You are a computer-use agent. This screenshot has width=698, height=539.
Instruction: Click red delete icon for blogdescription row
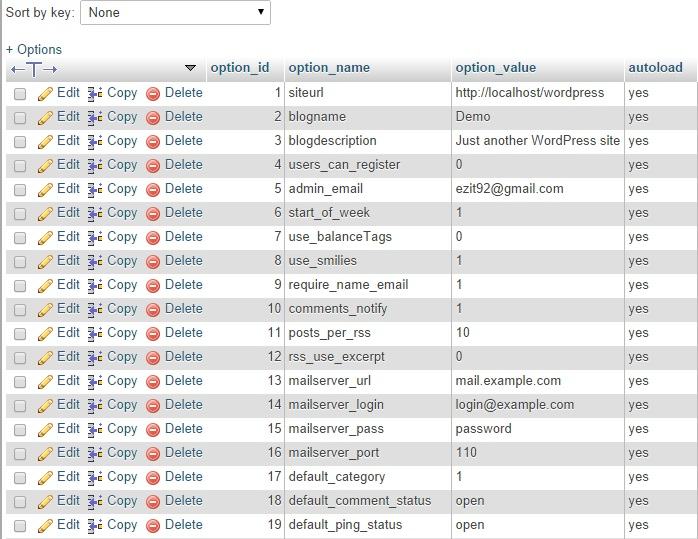pyautogui.click(x=153, y=142)
